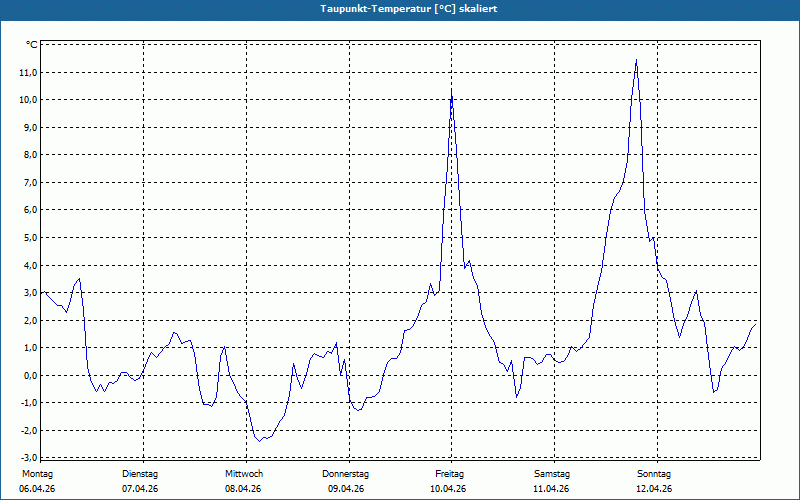Click the Dienstag day label
800x500 pixels.
click(140, 474)
